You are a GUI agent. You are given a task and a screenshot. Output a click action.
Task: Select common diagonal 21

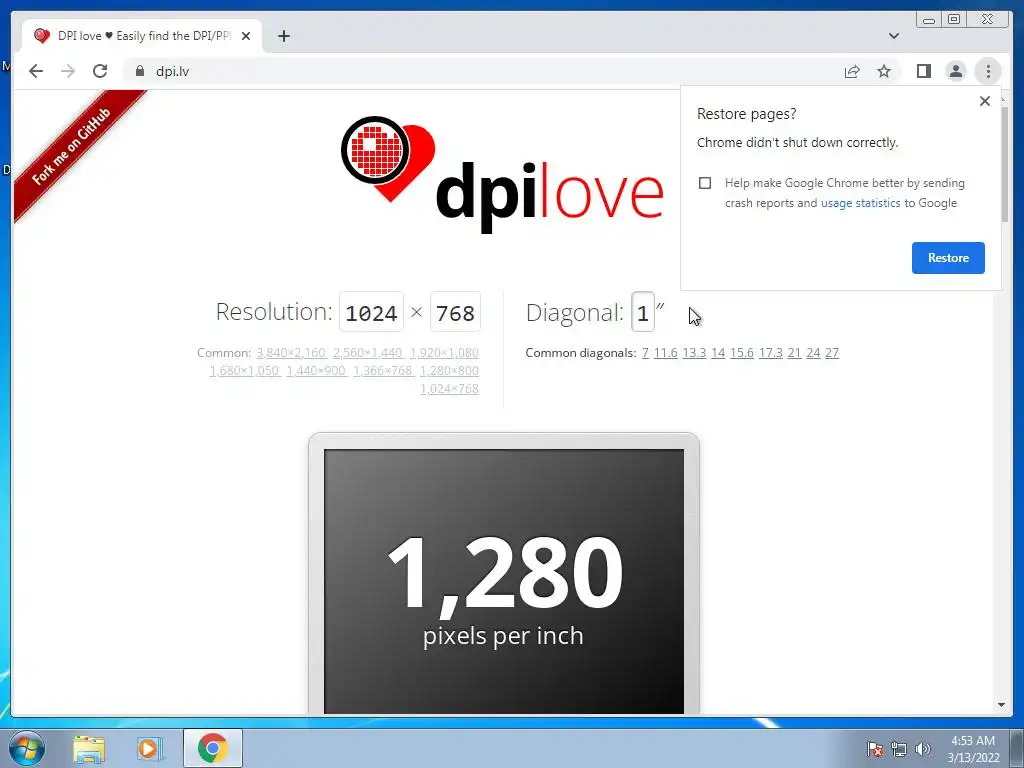pos(794,353)
